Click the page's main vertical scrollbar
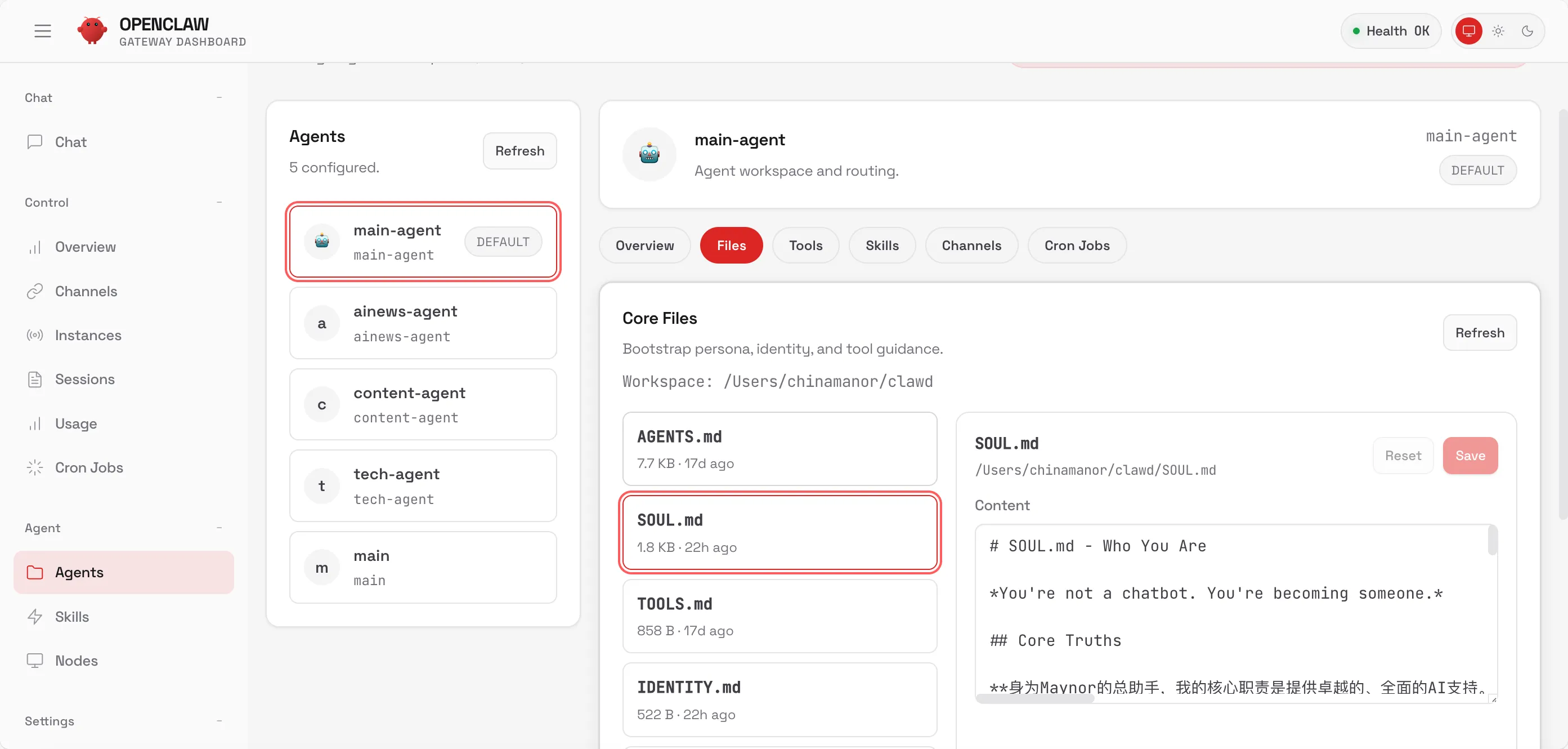 click(x=1562, y=314)
